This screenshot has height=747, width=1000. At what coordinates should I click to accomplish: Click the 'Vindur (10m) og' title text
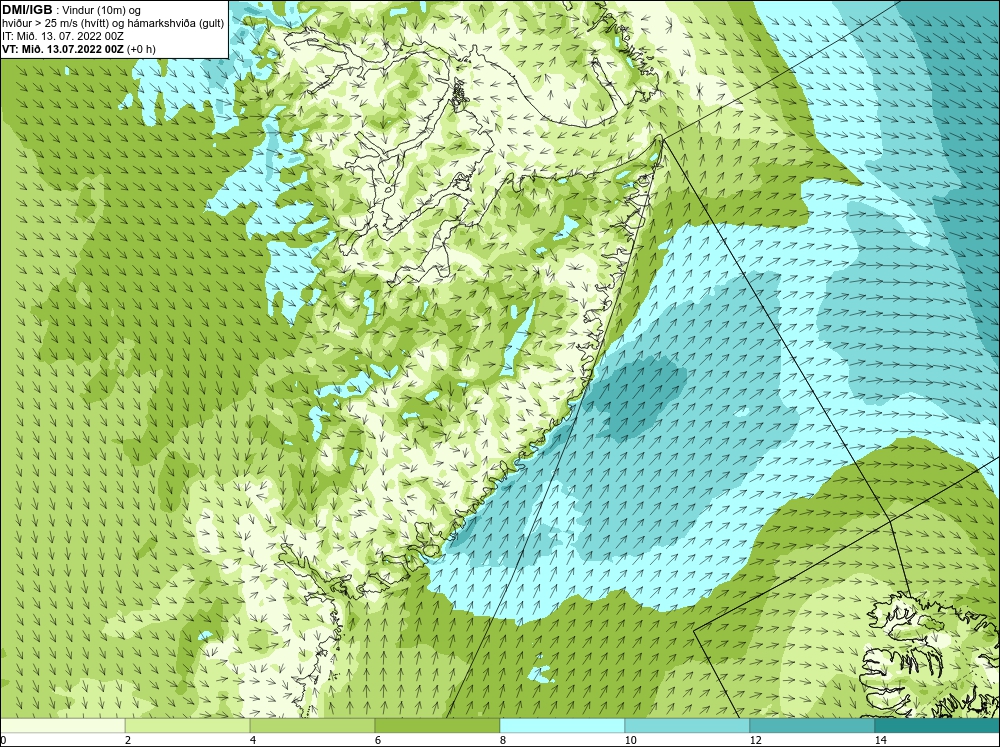(x=102, y=10)
